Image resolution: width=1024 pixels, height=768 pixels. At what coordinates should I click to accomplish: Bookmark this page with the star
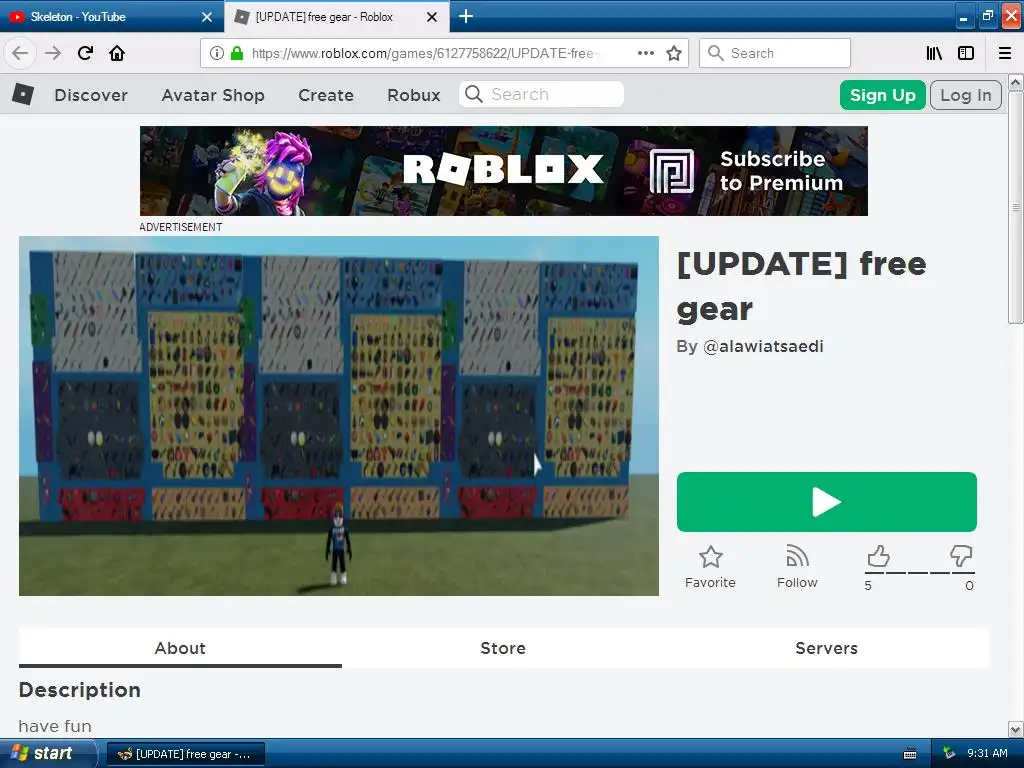(674, 53)
